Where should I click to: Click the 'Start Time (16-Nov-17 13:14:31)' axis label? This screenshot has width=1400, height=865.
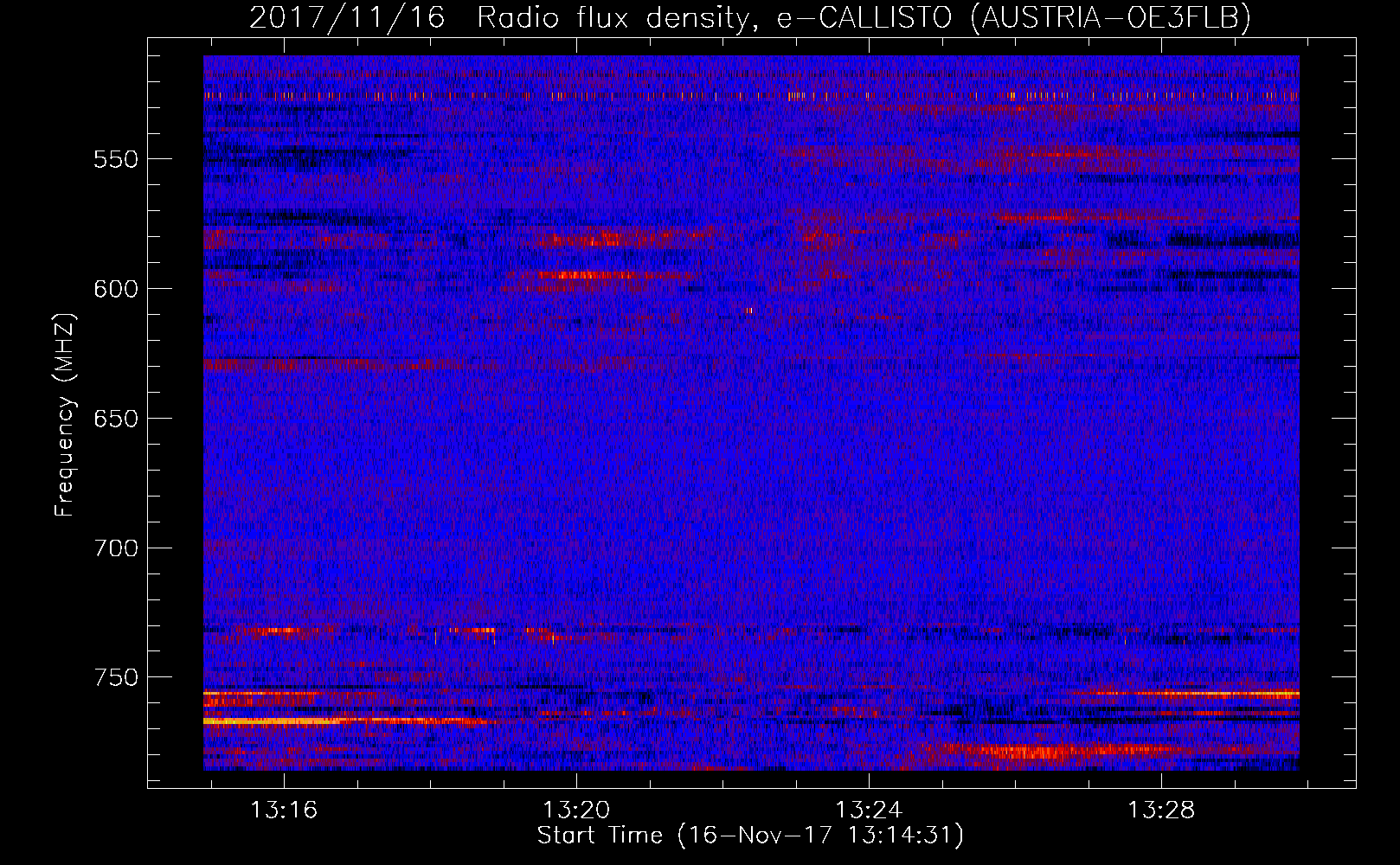pos(750,836)
